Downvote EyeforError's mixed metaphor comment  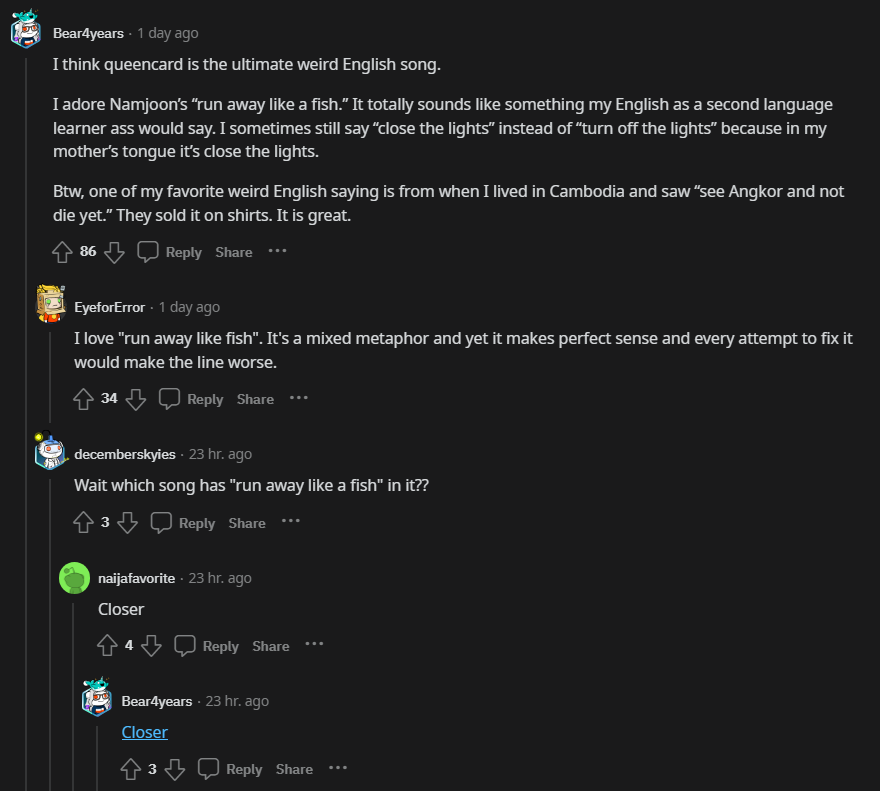pyautogui.click(x=136, y=399)
